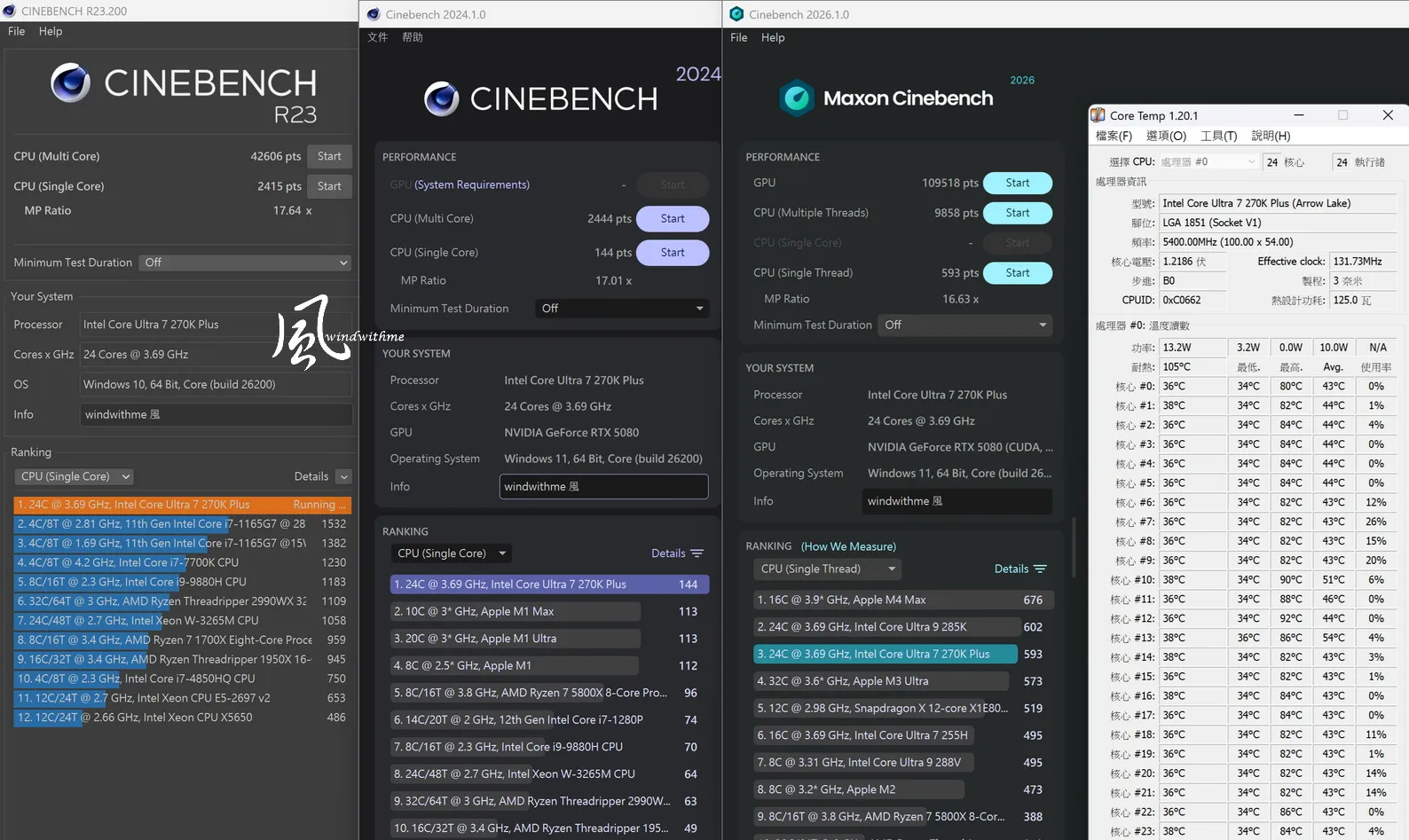1409x840 pixels.
Task: Open the 檔案(F) menu in Core Temp
Action: tap(1114, 136)
